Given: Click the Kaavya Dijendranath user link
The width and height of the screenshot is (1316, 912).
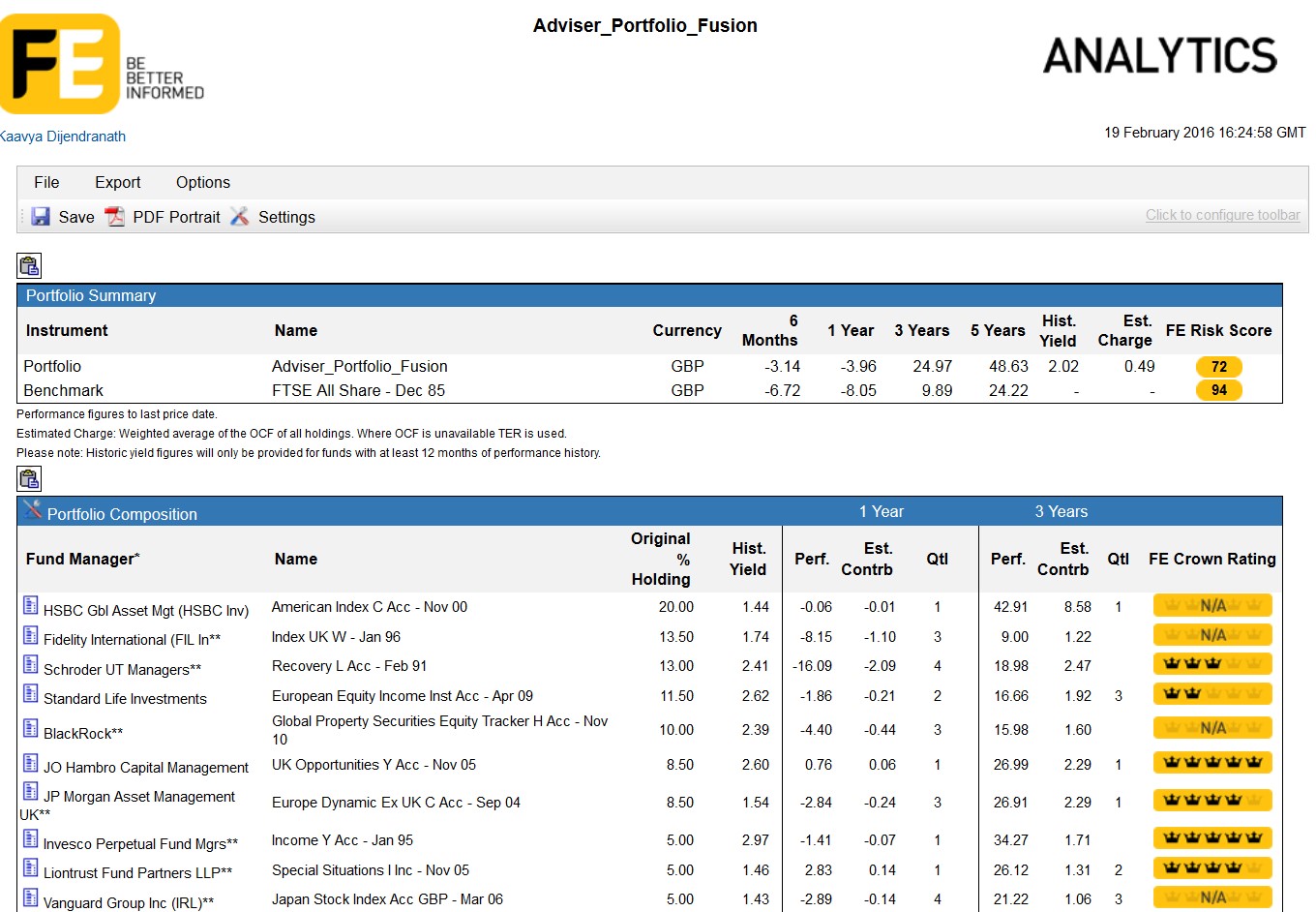Looking at the screenshot, I should click(63, 137).
